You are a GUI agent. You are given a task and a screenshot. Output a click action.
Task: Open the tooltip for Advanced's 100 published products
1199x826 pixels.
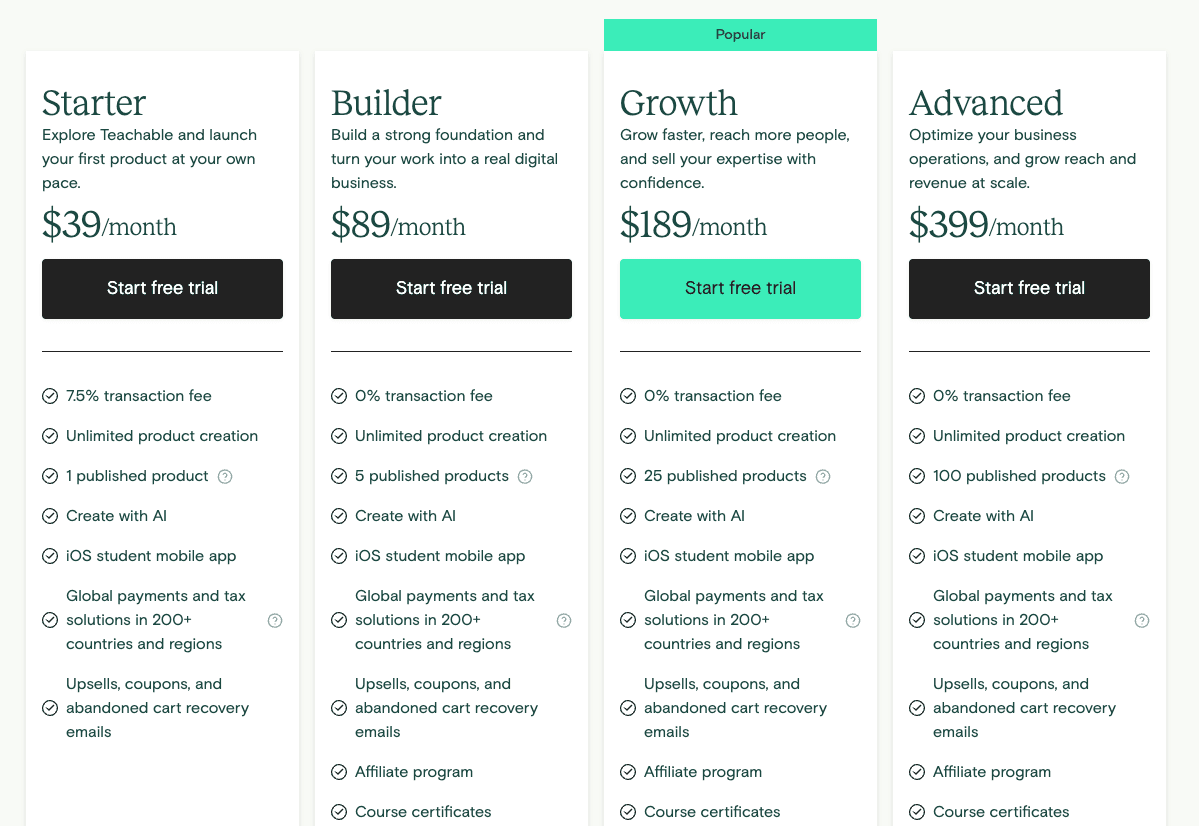click(x=1121, y=476)
